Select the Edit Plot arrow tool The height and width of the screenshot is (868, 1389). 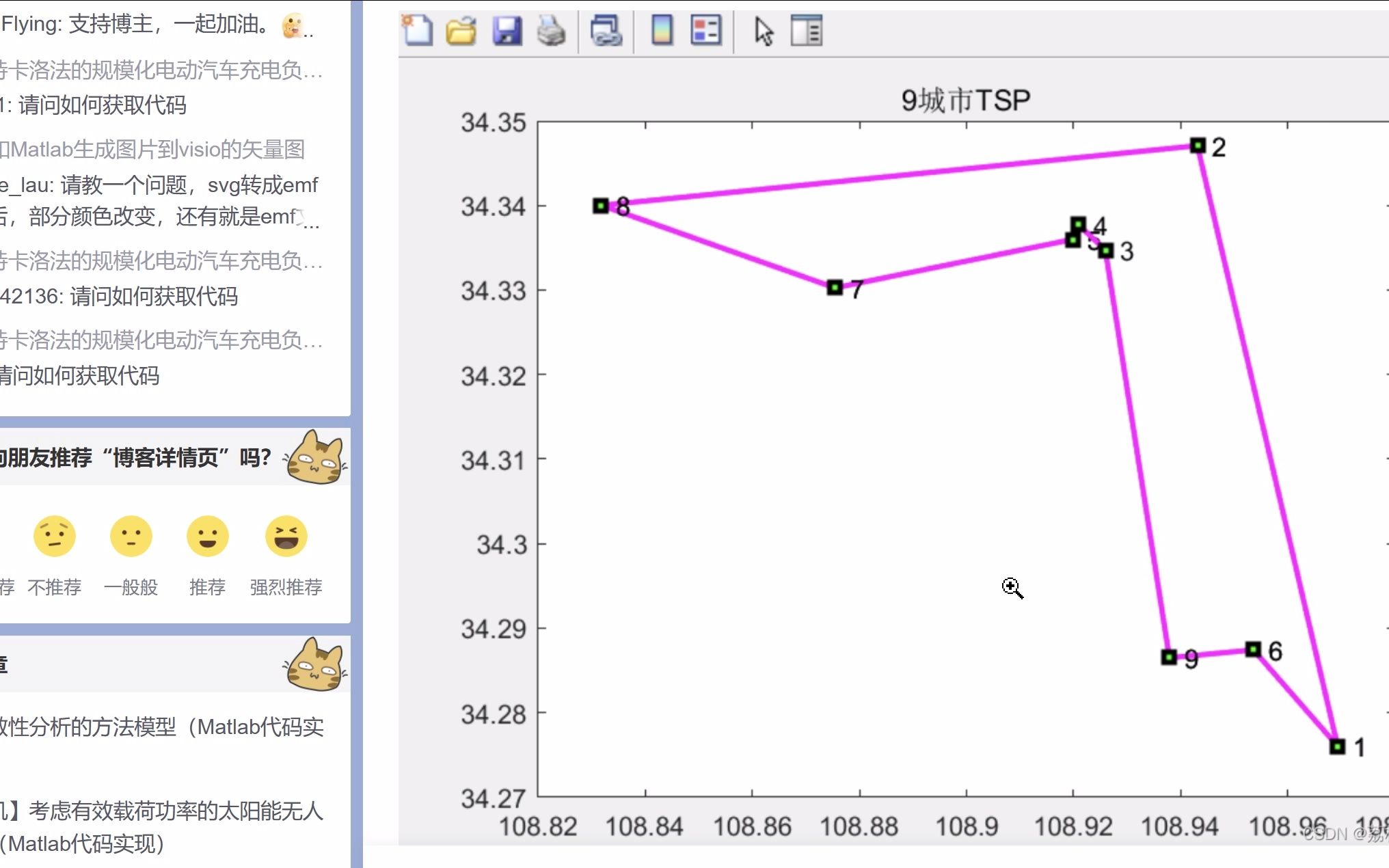[x=764, y=31]
